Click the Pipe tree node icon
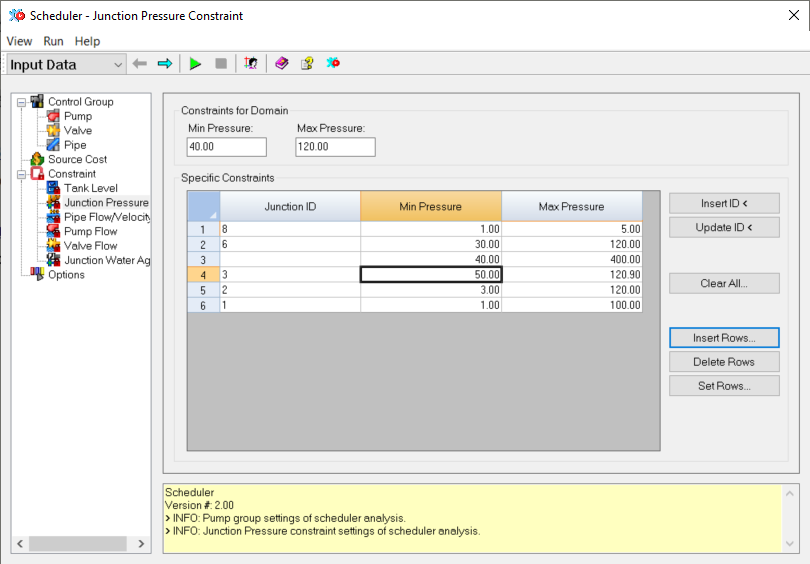Image resolution: width=810 pixels, height=564 pixels. (x=53, y=145)
